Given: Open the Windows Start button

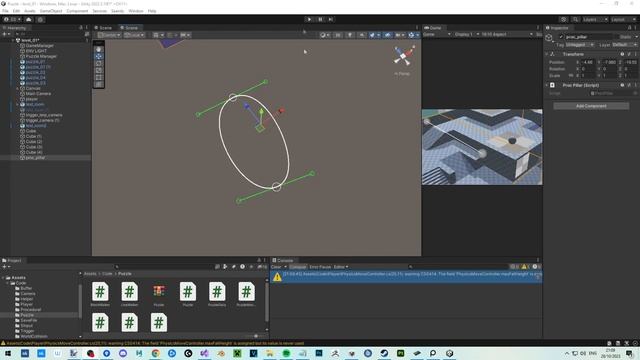Looking at the screenshot, I should (x=8, y=353).
